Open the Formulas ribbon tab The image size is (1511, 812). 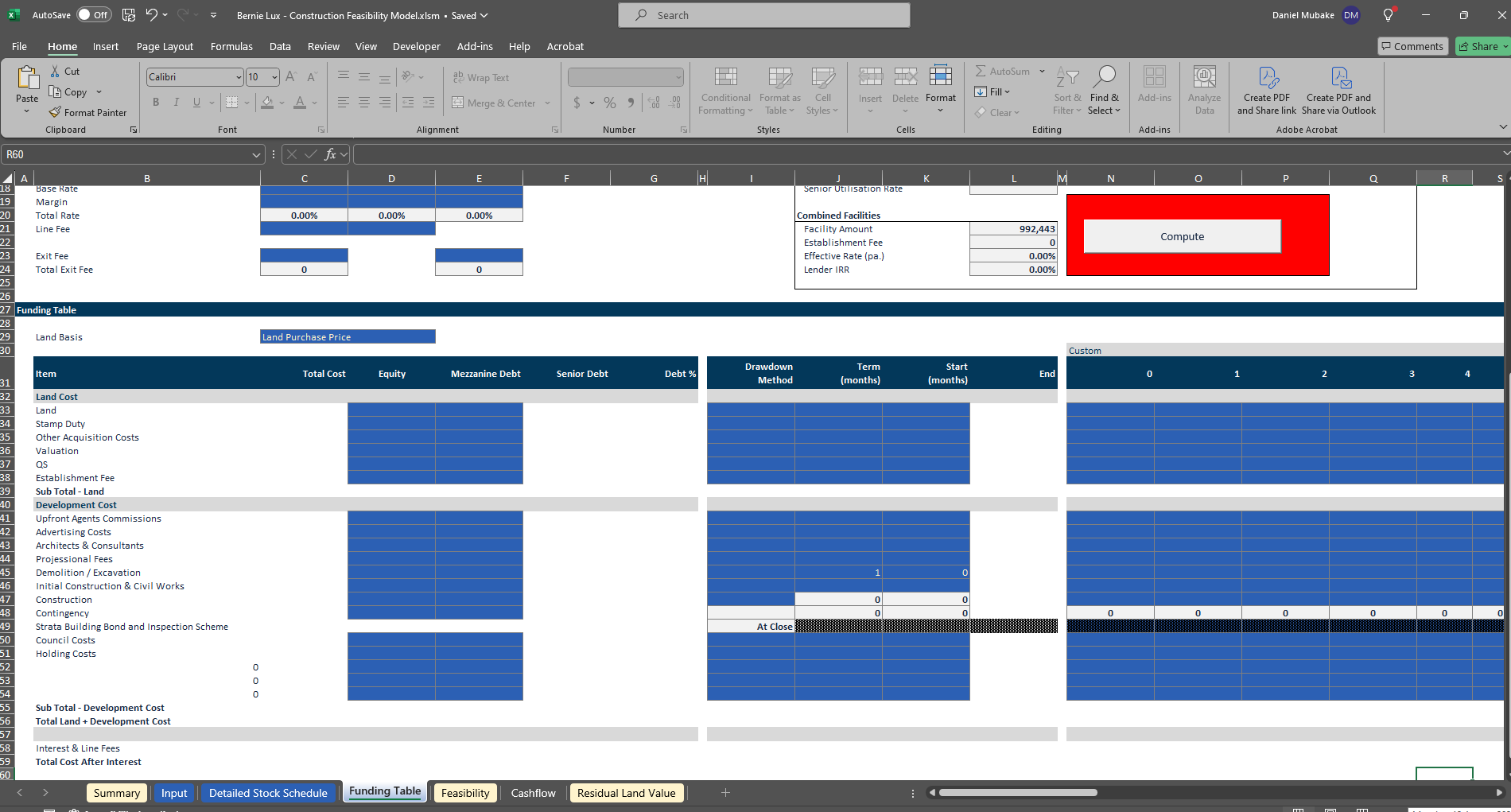[x=231, y=46]
